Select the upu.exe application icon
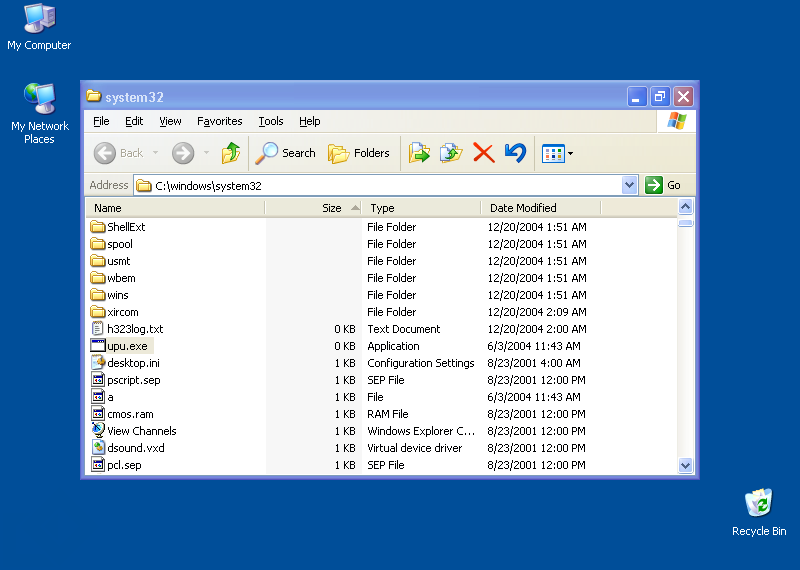 (97, 345)
